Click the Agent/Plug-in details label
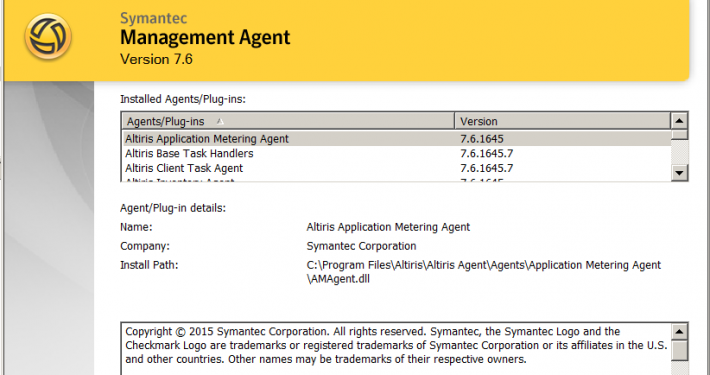 pyautogui.click(x=173, y=208)
